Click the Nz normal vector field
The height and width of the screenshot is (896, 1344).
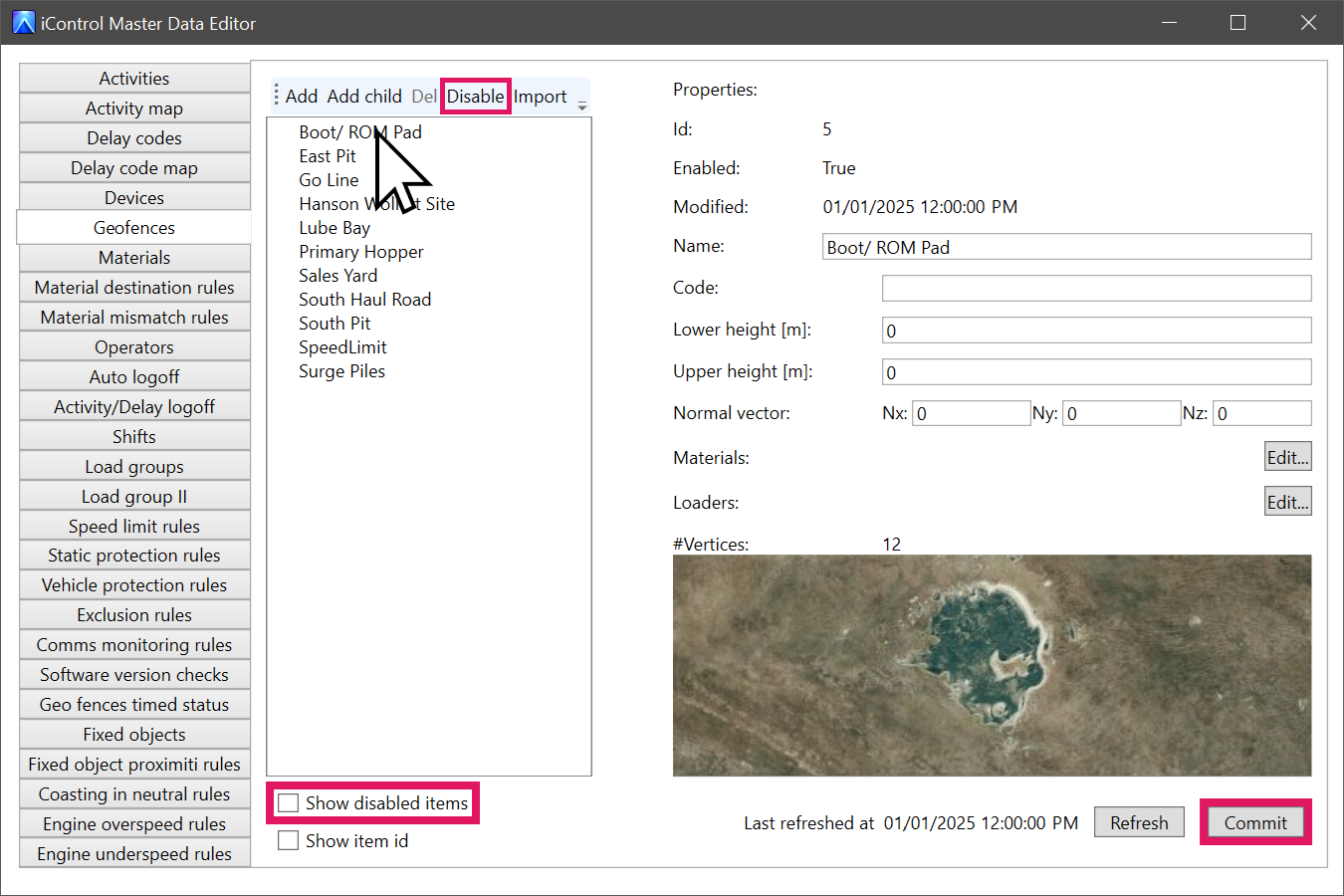1262,413
